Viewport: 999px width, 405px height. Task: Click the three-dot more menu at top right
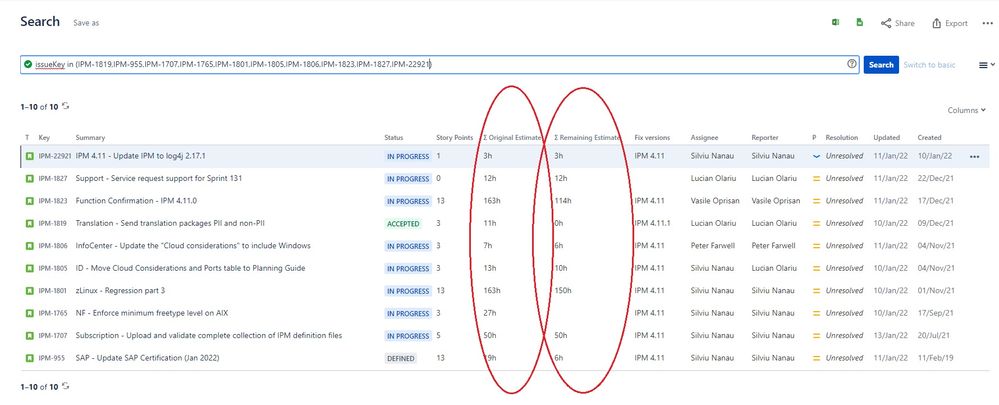pos(987,23)
